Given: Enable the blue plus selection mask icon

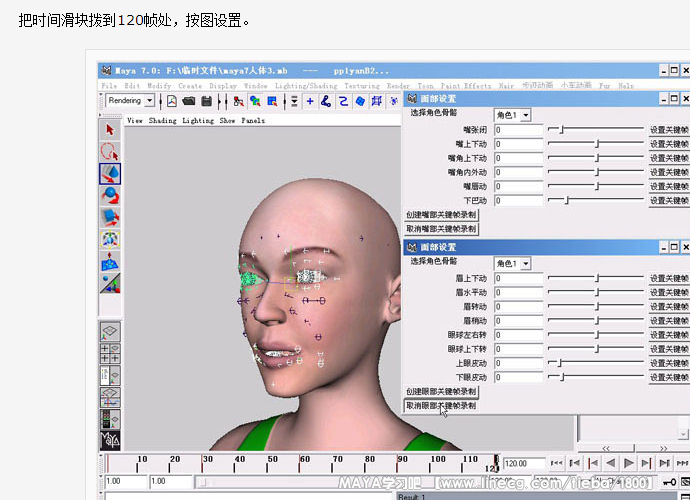Looking at the screenshot, I should pos(310,101).
